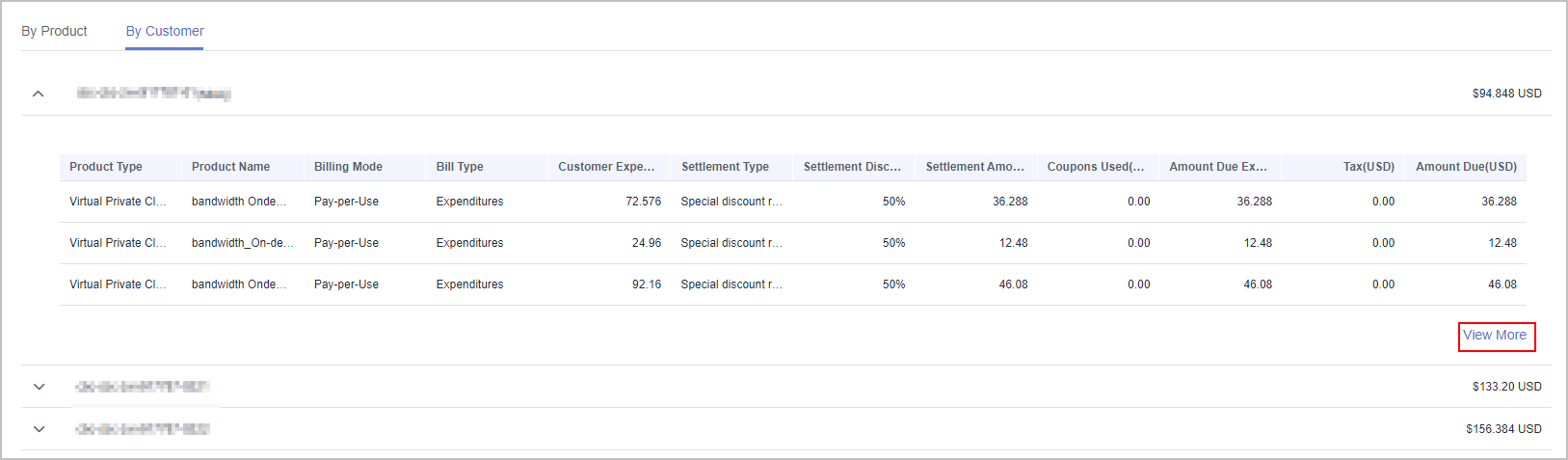Click the 46.08 amount due cell

pyautogui.click(x=1502, y=284)
